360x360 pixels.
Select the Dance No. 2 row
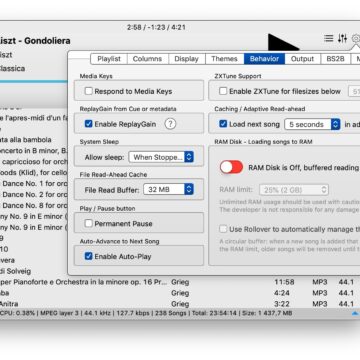34,194
